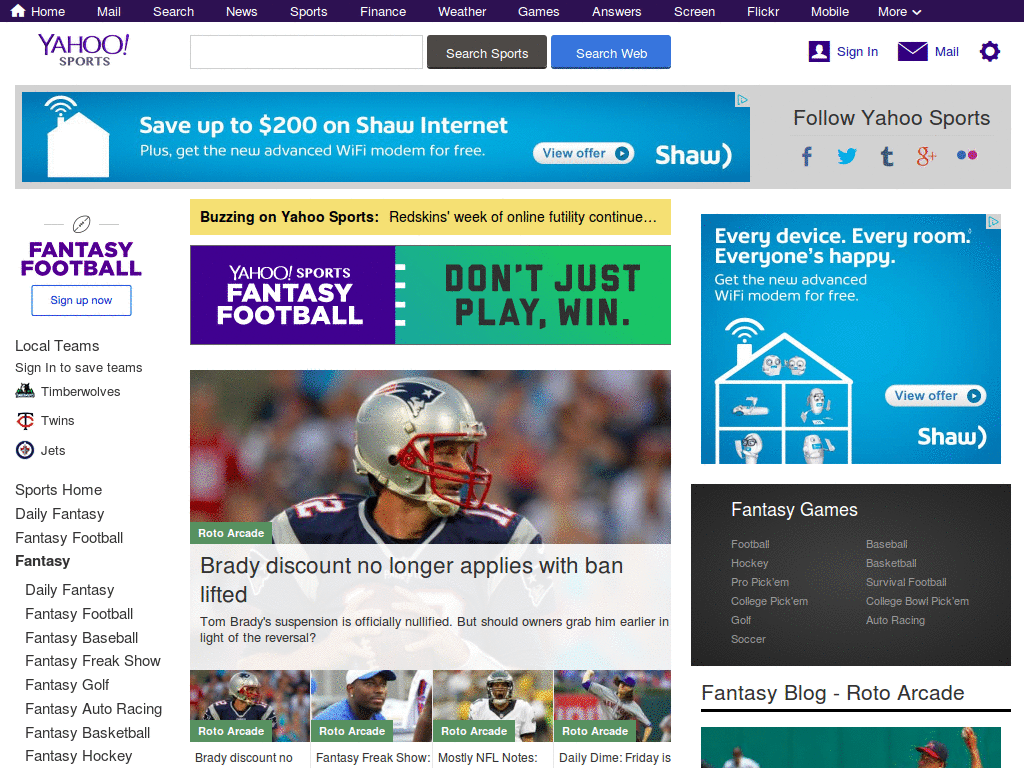
Task: Open Flickr in the top navigation bar
Action: (x=763, y=12)
